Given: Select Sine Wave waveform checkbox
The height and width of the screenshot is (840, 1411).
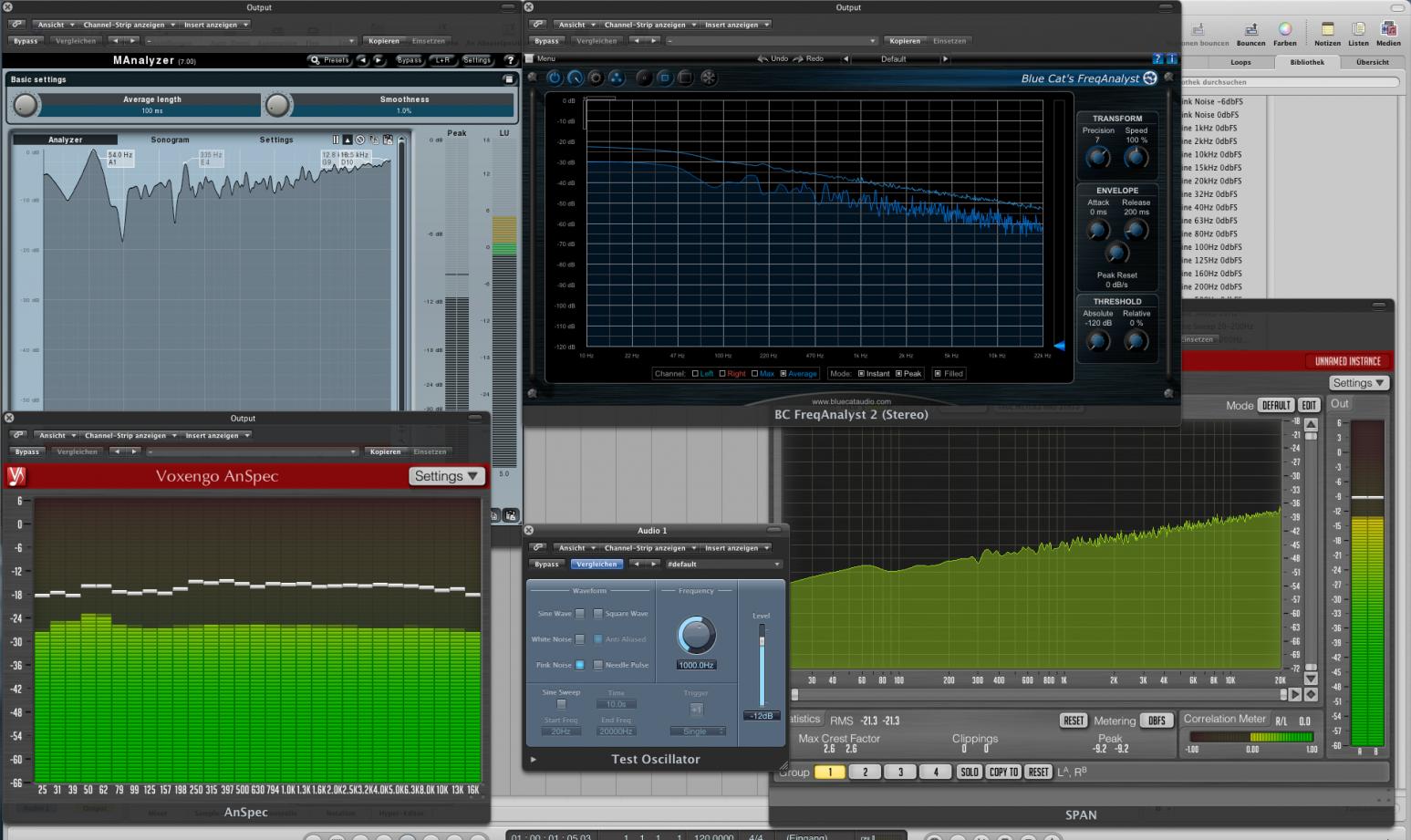Looking at the screenshot, I should 579,614.
